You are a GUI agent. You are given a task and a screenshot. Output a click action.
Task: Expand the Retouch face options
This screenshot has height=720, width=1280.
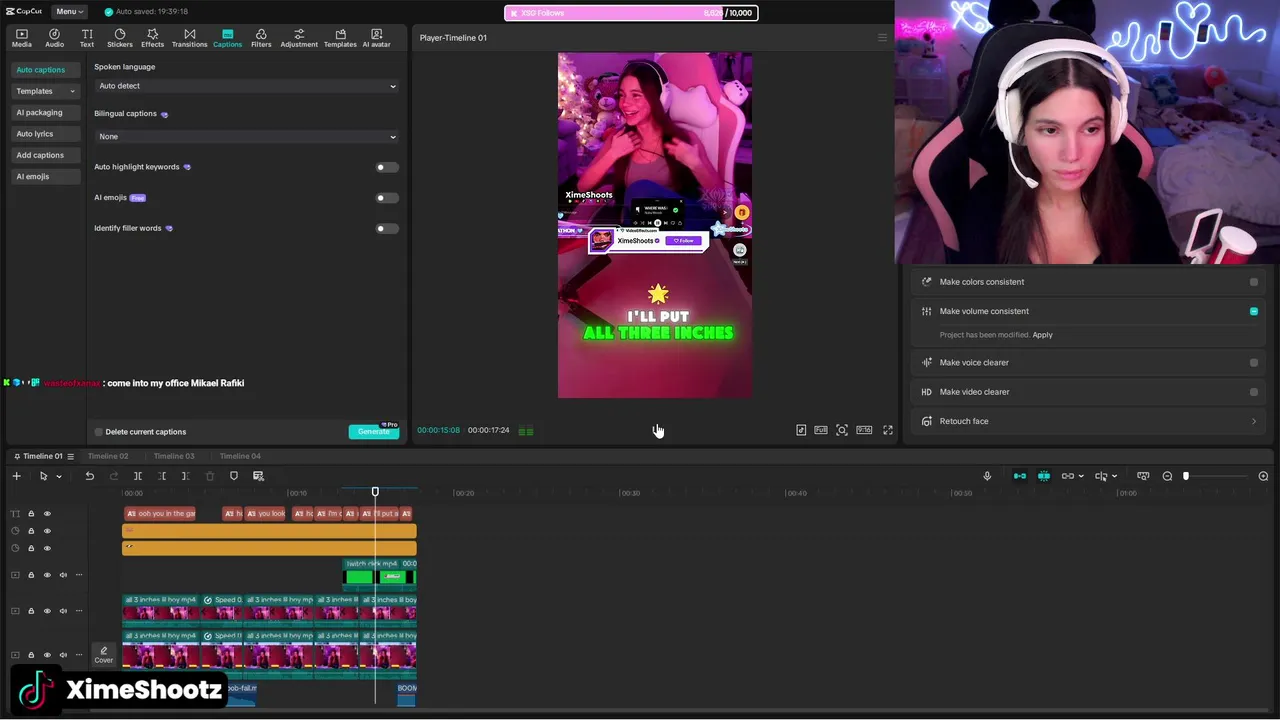1254,421
